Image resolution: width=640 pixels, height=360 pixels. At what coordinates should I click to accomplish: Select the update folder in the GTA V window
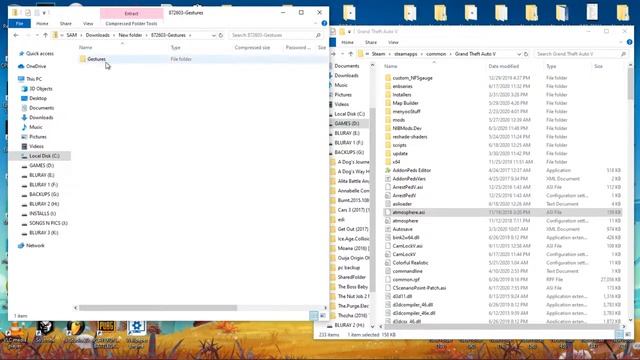400,153
